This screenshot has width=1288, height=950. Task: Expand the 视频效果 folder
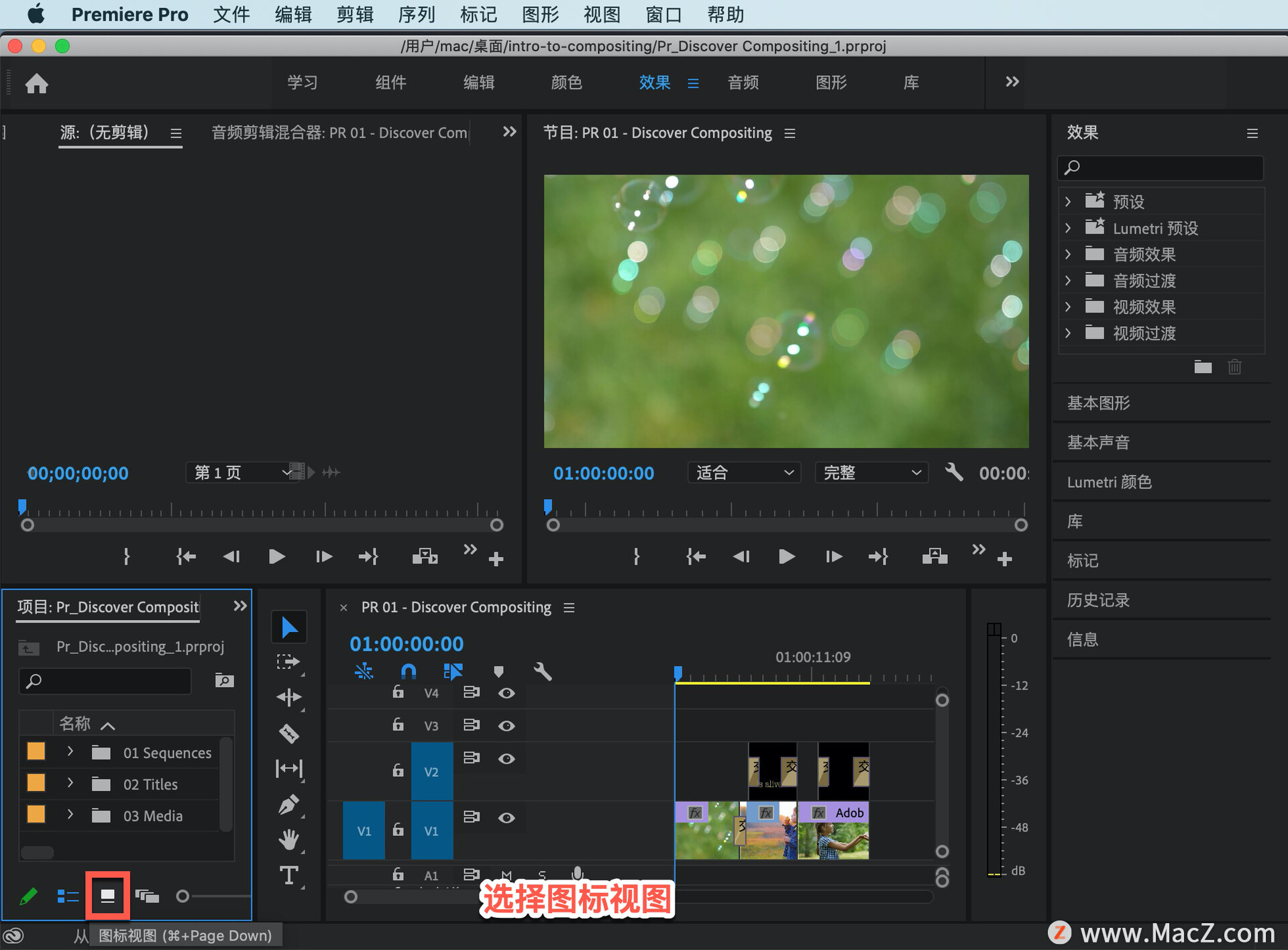coord(1068,307)
